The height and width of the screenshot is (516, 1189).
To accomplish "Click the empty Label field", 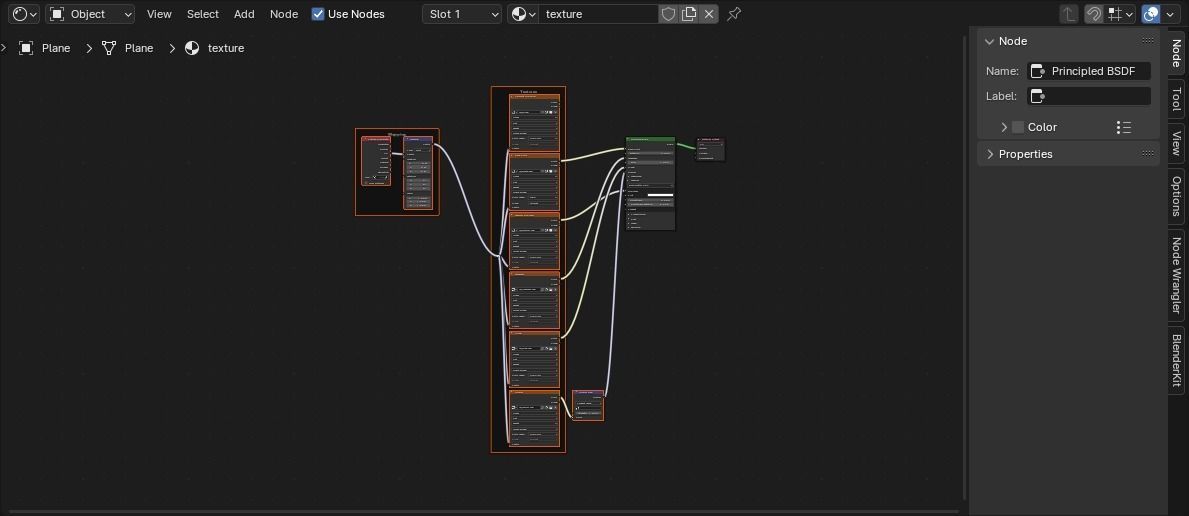I will point(1089,96).
